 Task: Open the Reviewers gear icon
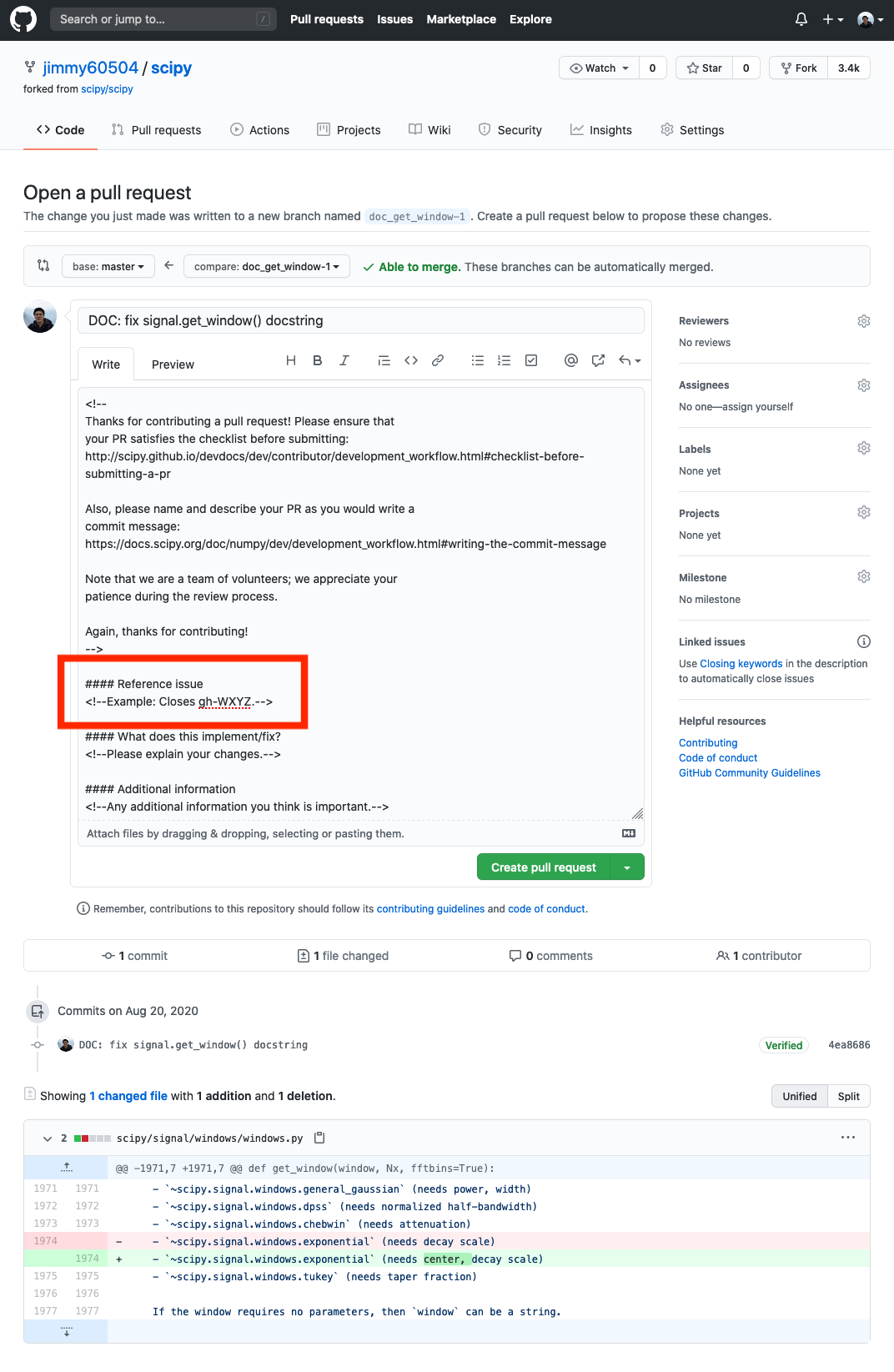point(864,321)
